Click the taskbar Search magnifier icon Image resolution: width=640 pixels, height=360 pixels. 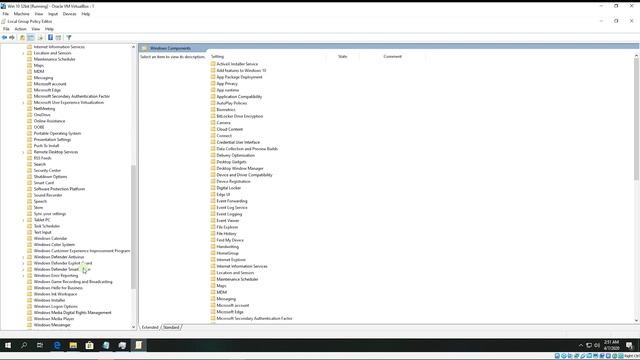24,345
